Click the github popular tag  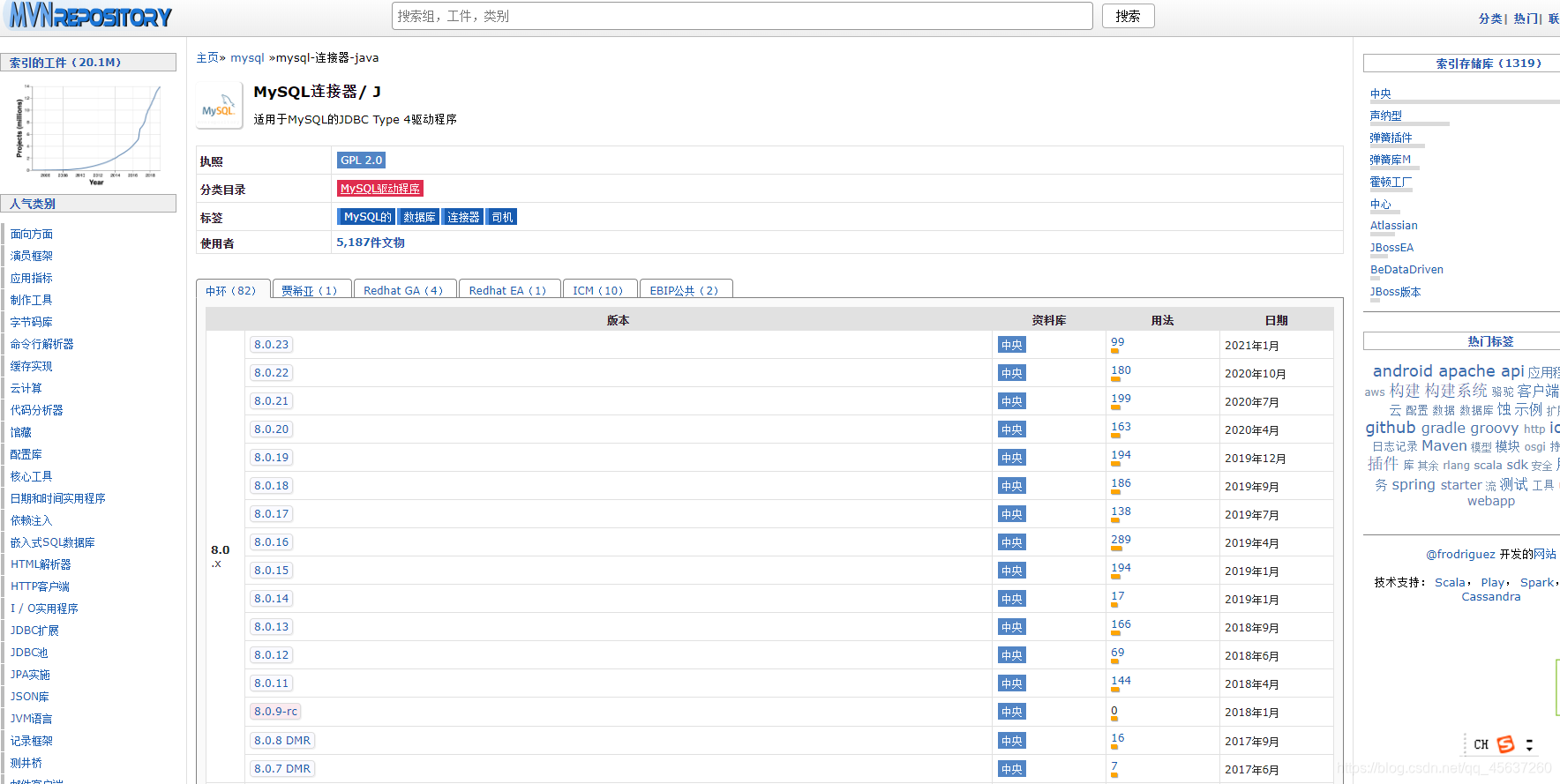pyautogui.click(x=1391, y=428)
